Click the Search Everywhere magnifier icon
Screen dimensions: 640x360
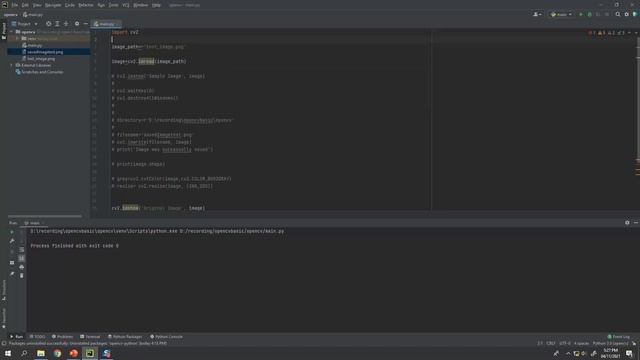pos(618,14)
